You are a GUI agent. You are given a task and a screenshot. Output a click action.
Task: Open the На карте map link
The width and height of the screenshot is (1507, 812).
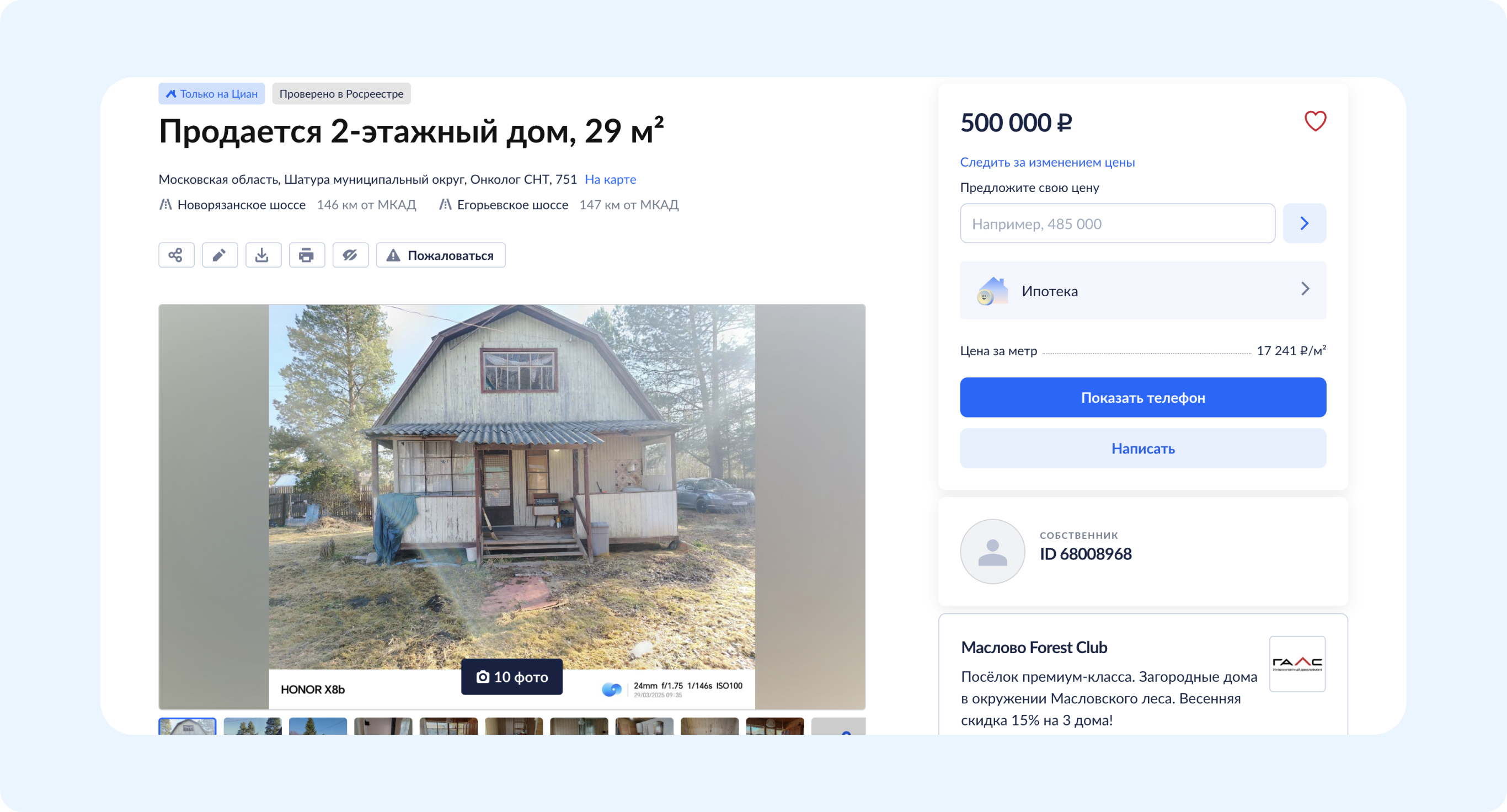(x=610, y=179)
